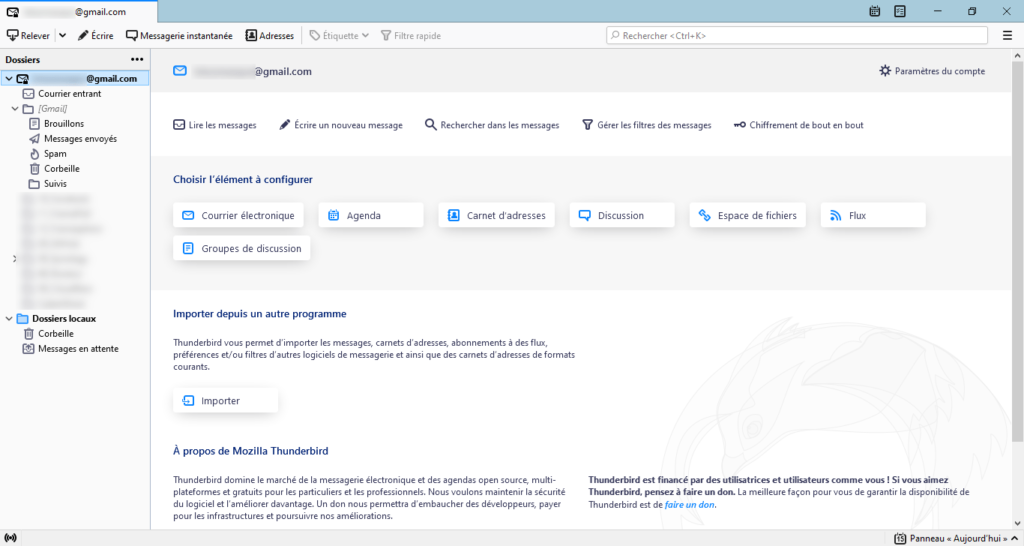
Task: Open the calendar tab icon in title bar
Action: point(874,11)
